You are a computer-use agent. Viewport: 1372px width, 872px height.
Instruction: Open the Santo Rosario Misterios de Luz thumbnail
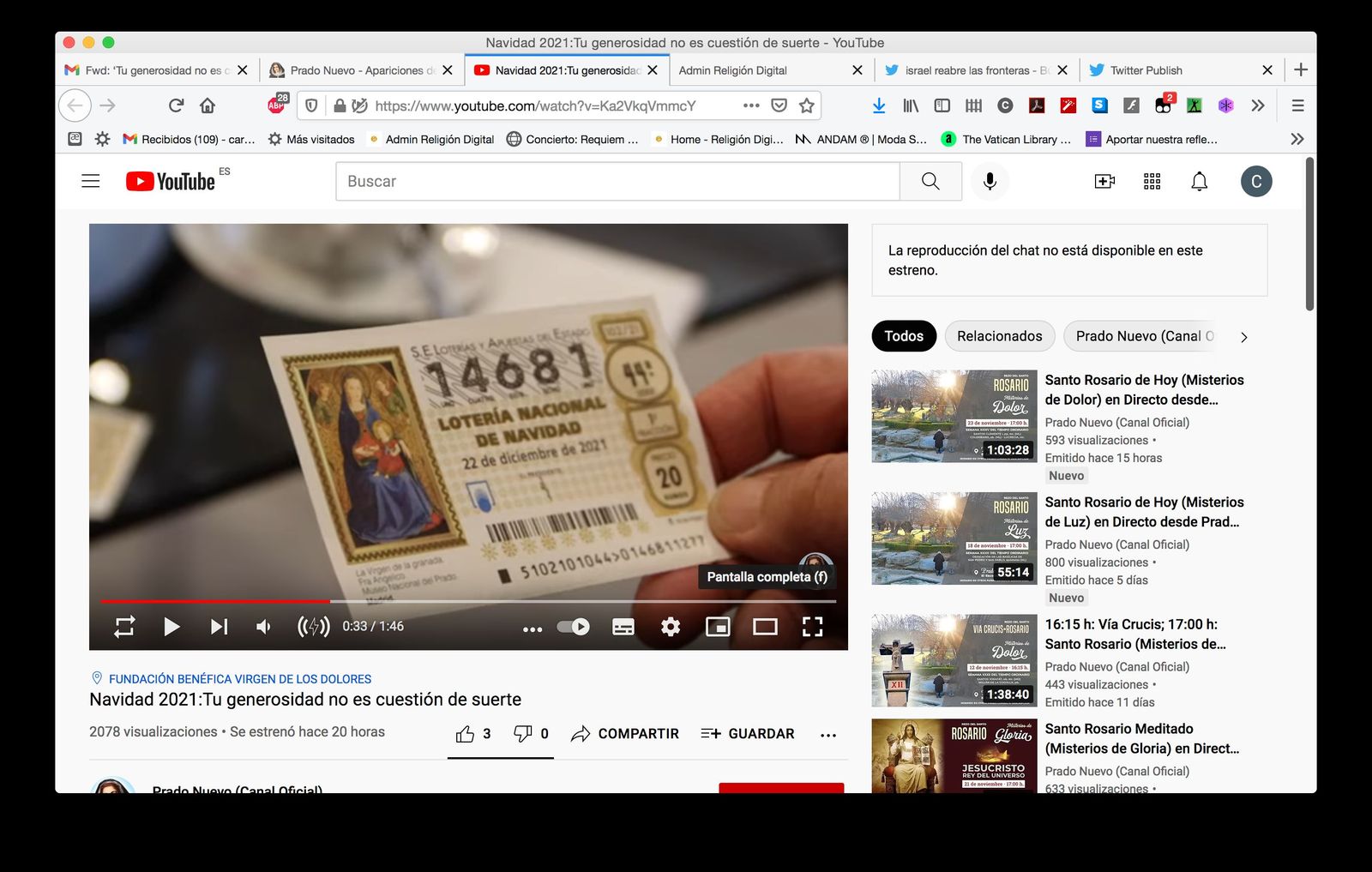pos(952,538)
